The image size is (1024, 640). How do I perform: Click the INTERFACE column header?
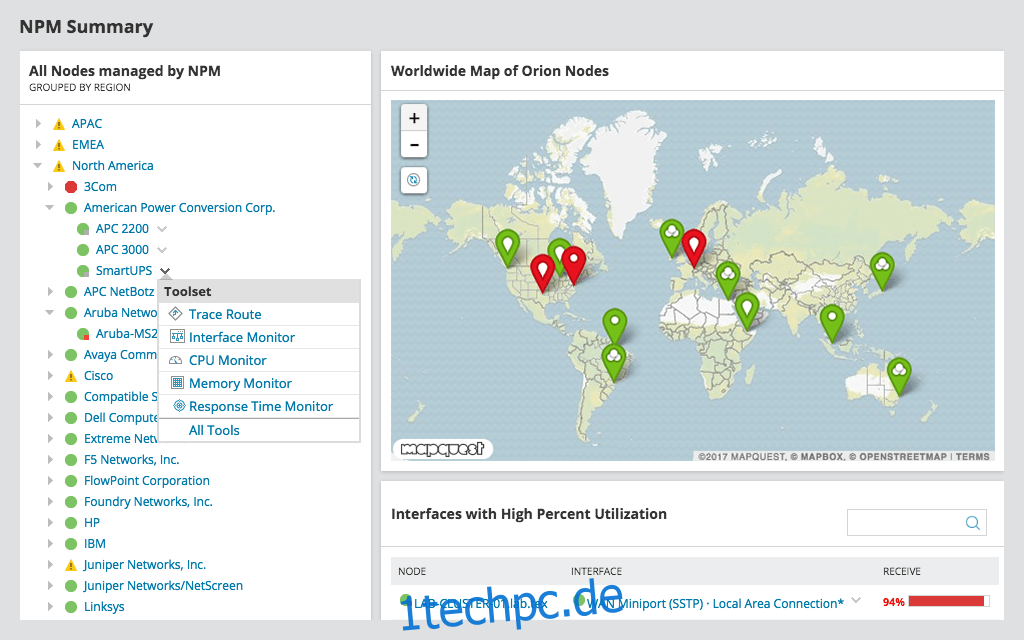[596, 571]
